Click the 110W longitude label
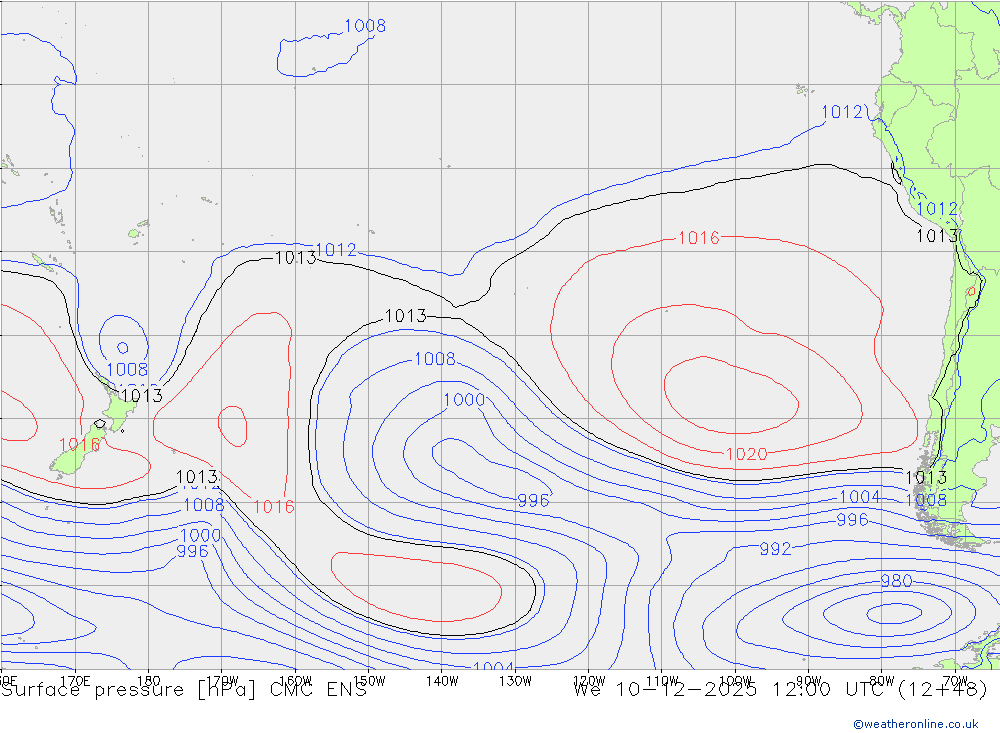Viewport: 1000px width, 733px height. click(x=662, y=681)
